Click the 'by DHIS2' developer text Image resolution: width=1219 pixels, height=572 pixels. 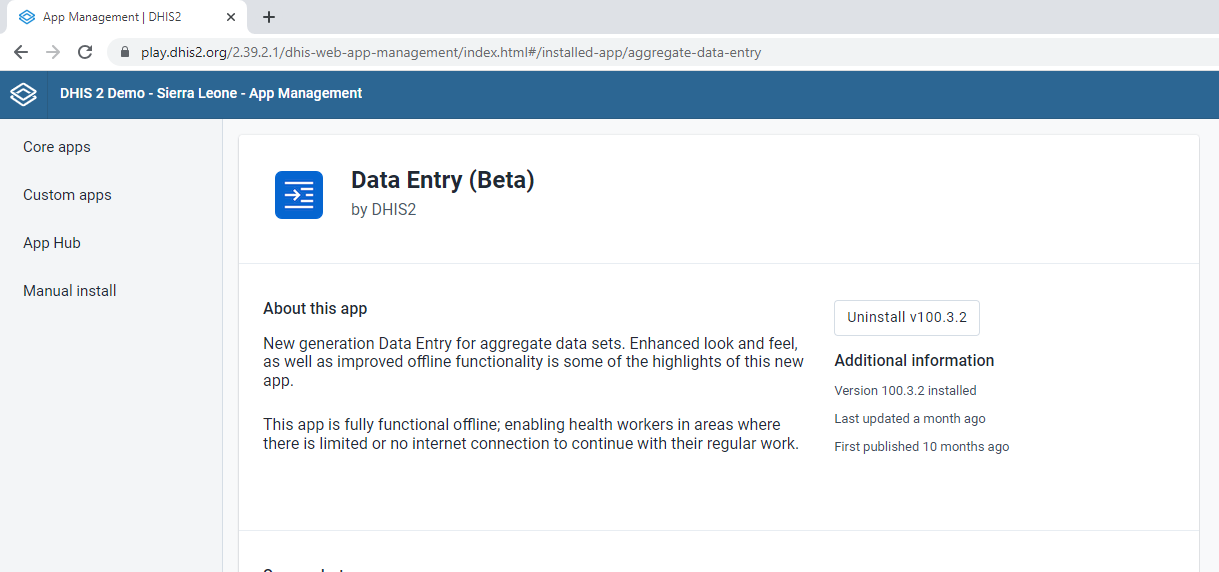[383, 210]
